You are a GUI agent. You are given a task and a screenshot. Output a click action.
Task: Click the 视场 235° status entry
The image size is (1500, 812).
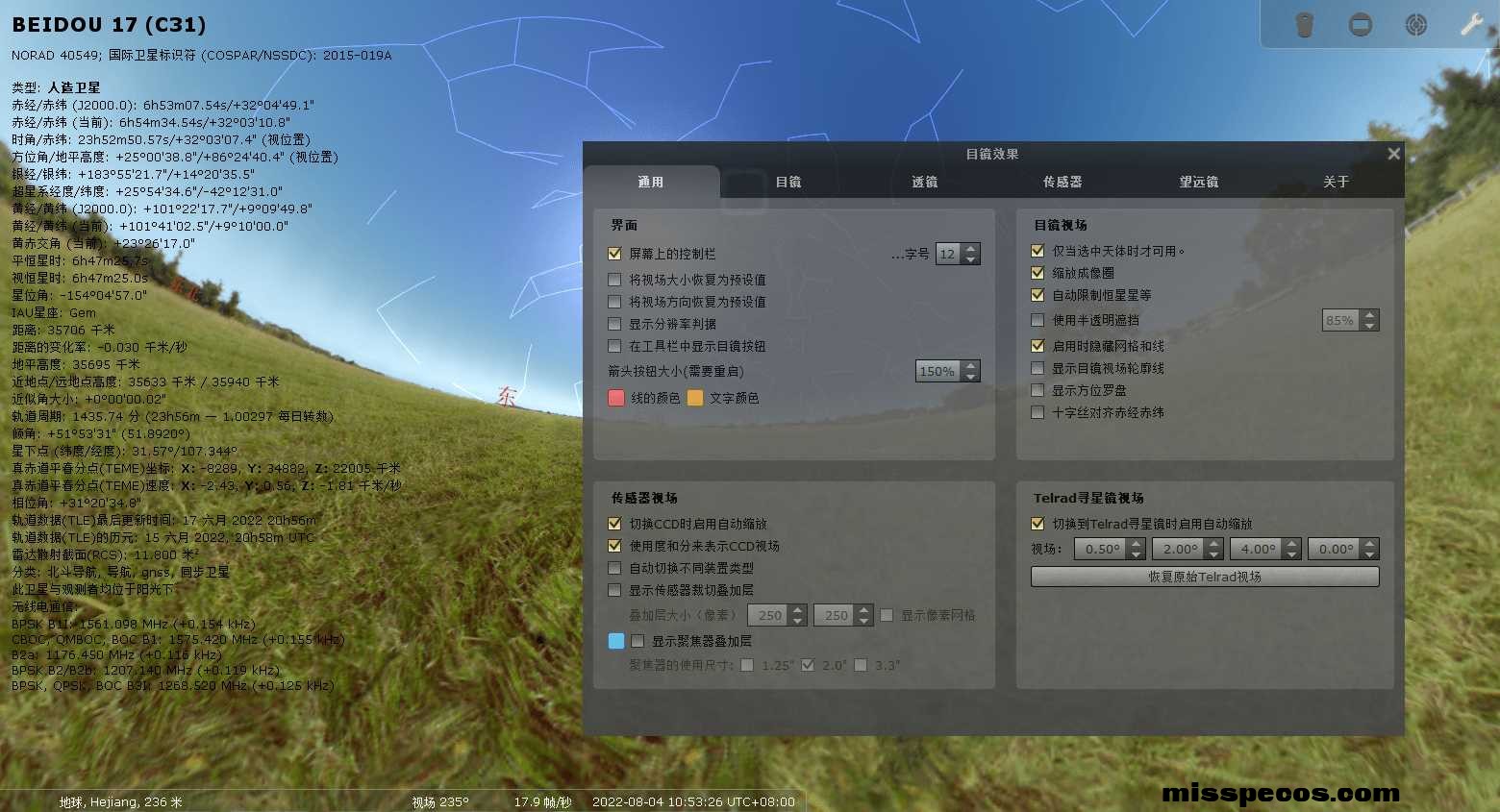[440, 802]
